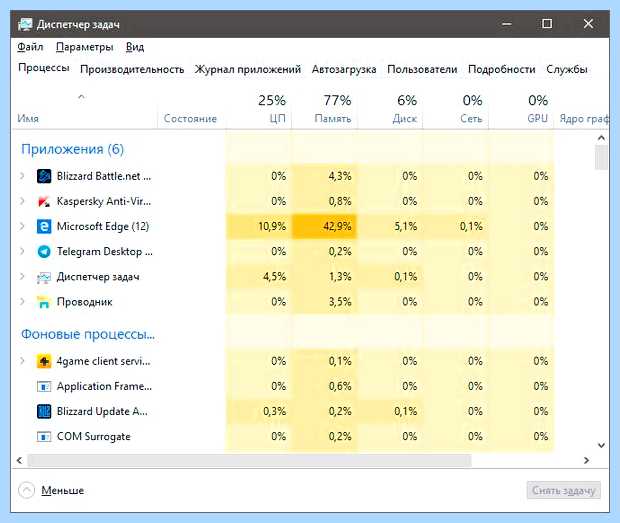
Task: Click the COM Surrogate icon
Action: (x=44, y=436)
